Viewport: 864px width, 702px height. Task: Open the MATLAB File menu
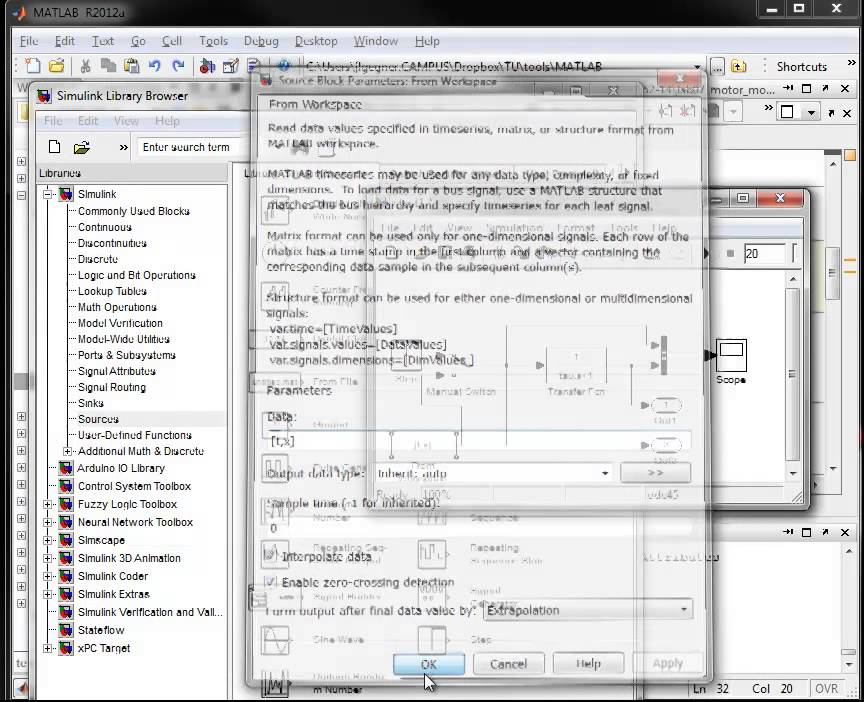point(29,41)
